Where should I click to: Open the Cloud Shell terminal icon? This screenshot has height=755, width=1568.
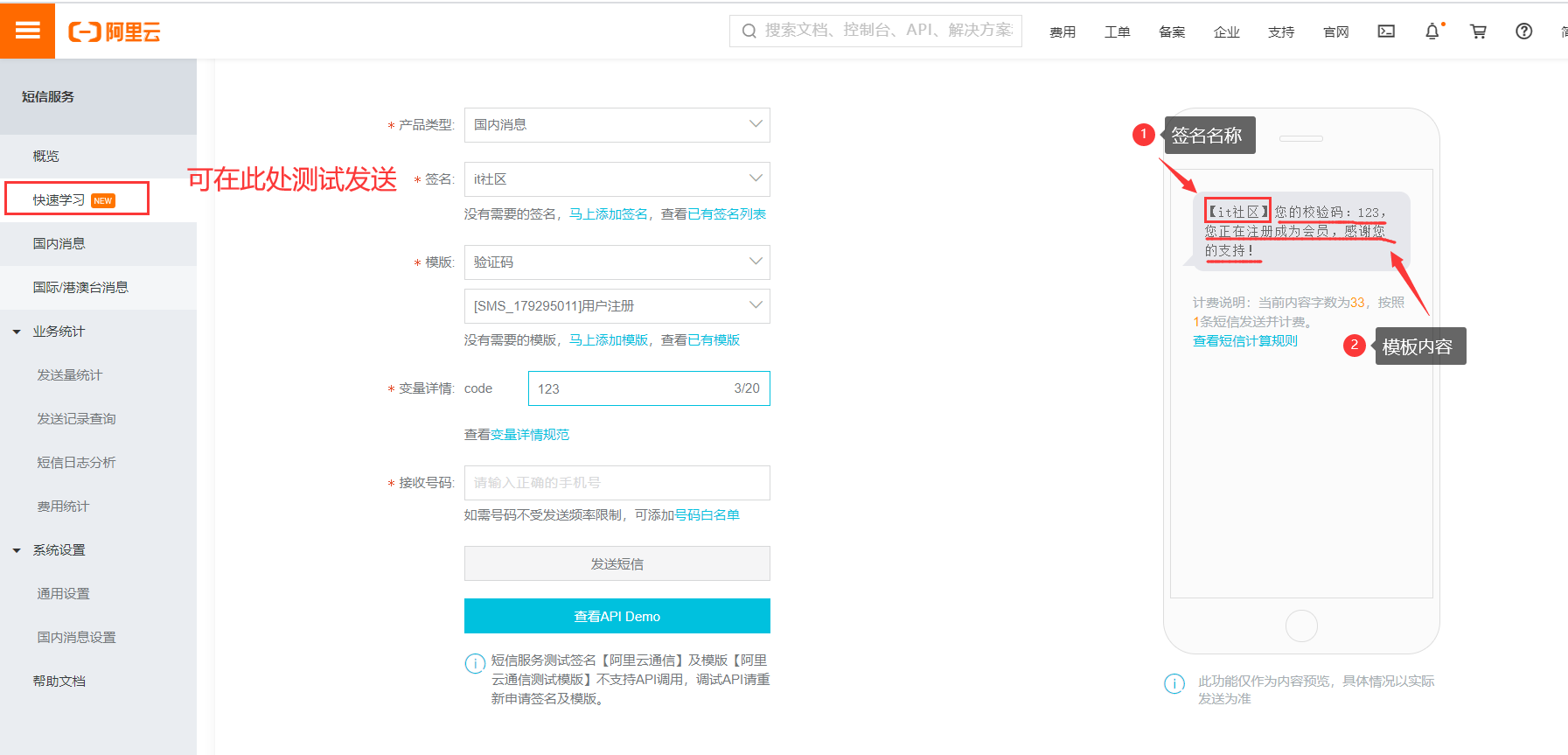[x=1386, y=31]
